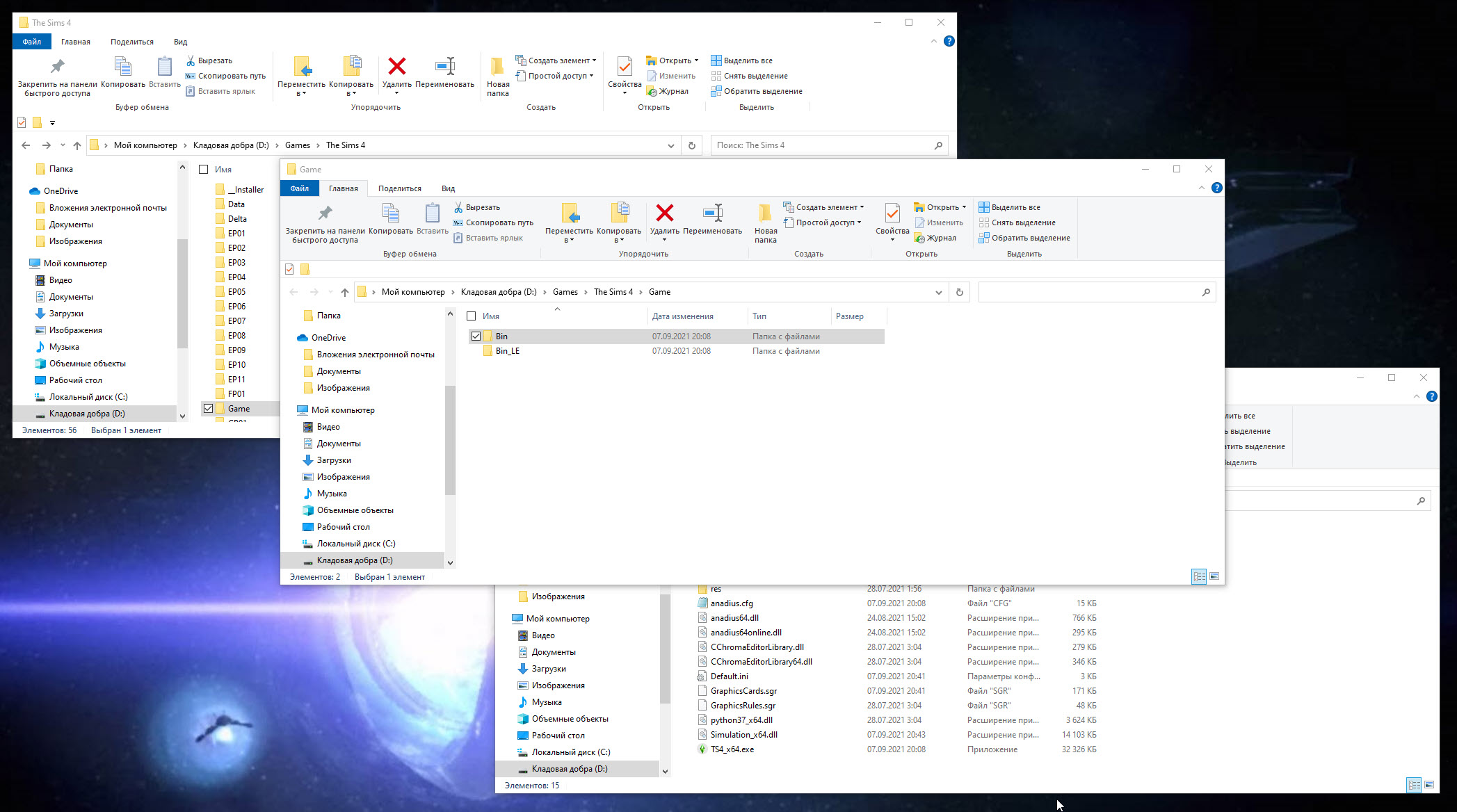Click Delete red X in Game window
The width and height of the screenshot is (1457, 812).
665,213
